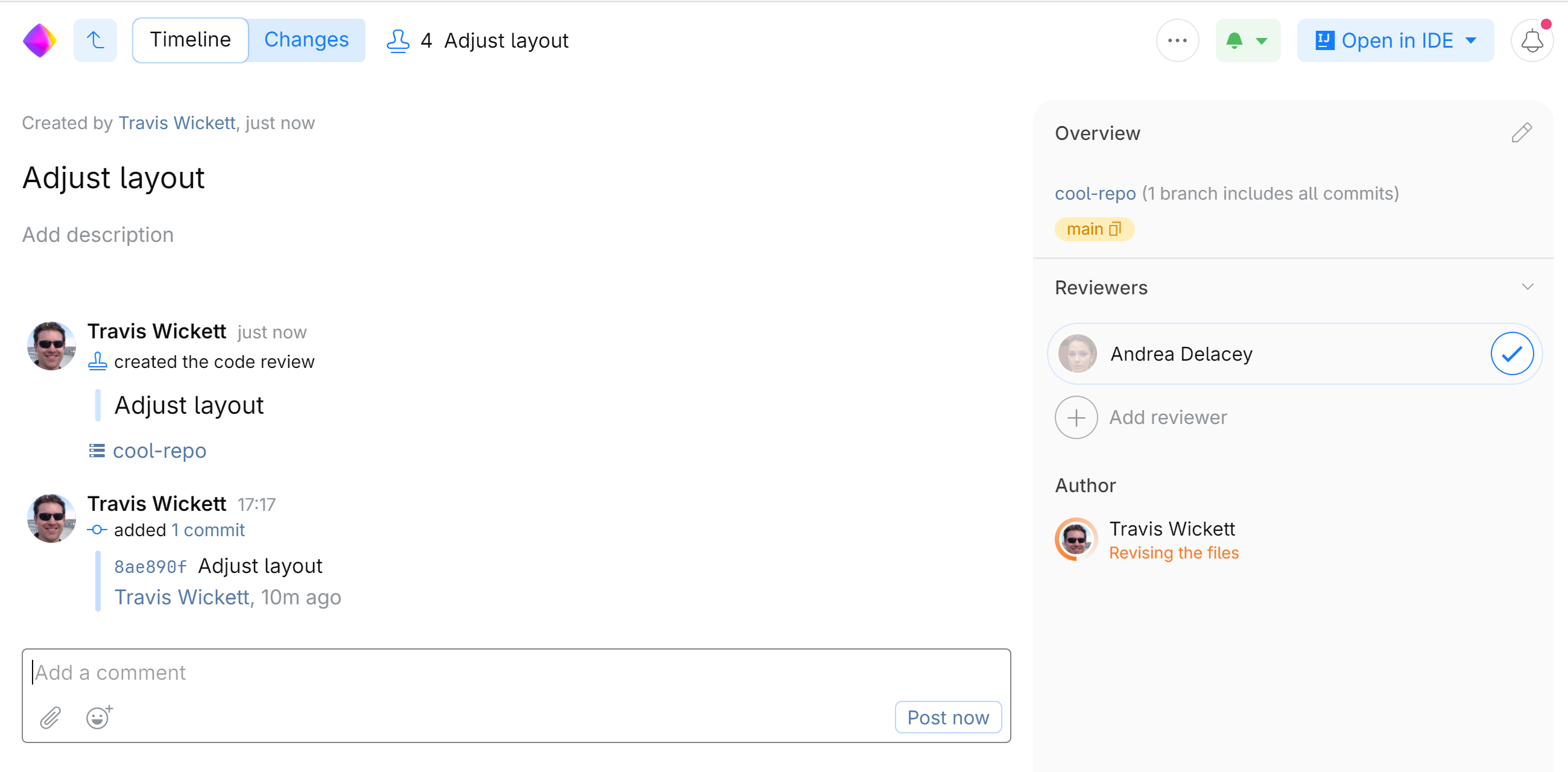1568x772 pixels.
Task: Switch to the Timeline tab
Action: tap(191, 39)
